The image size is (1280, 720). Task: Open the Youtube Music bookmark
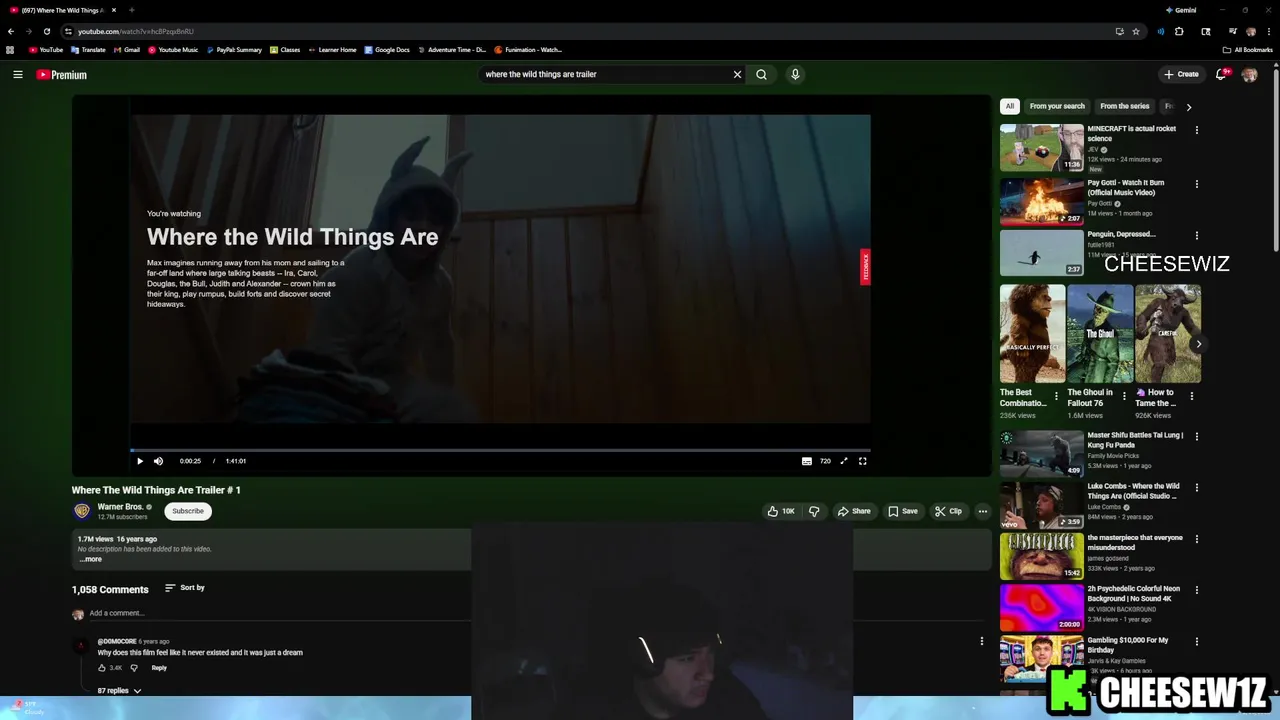tap(173, 49)
